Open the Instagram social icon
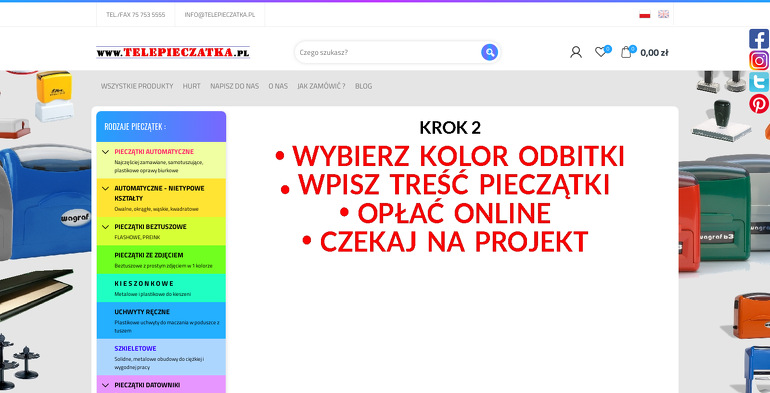This screenshot has width=770, height=393. pyautogui.click(x=759, y=60)
